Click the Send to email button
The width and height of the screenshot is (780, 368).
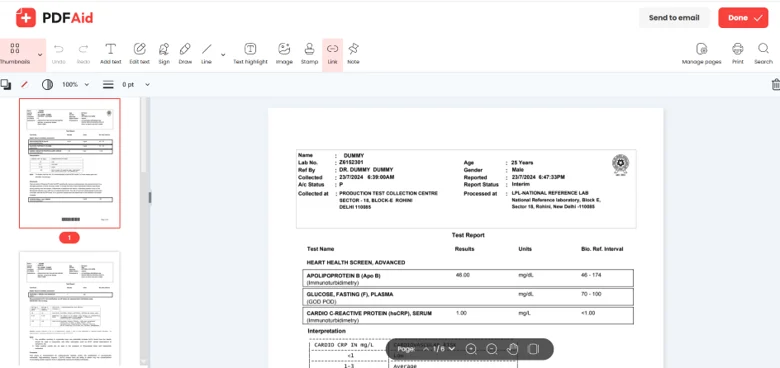click(x=674, y=17)
